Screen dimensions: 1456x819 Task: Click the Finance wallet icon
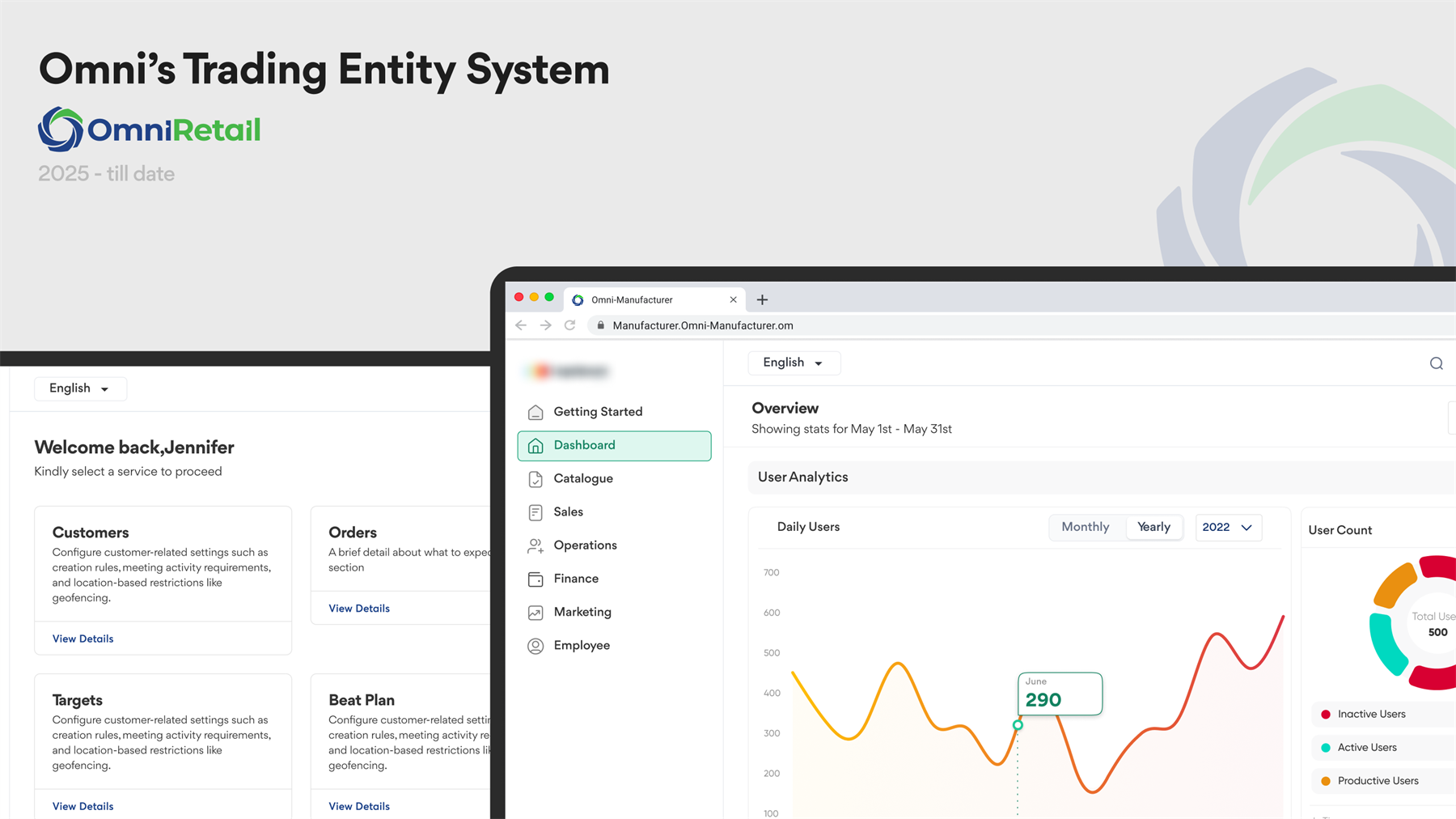click(x=535, y=579)
